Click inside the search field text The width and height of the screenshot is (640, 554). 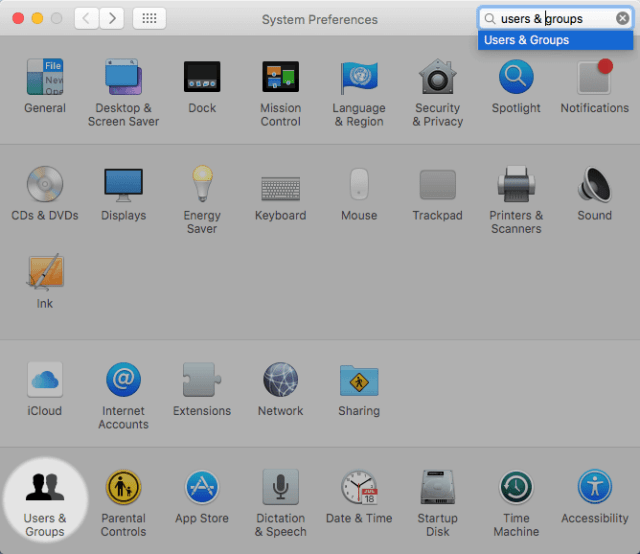click(x=542, y=19)
